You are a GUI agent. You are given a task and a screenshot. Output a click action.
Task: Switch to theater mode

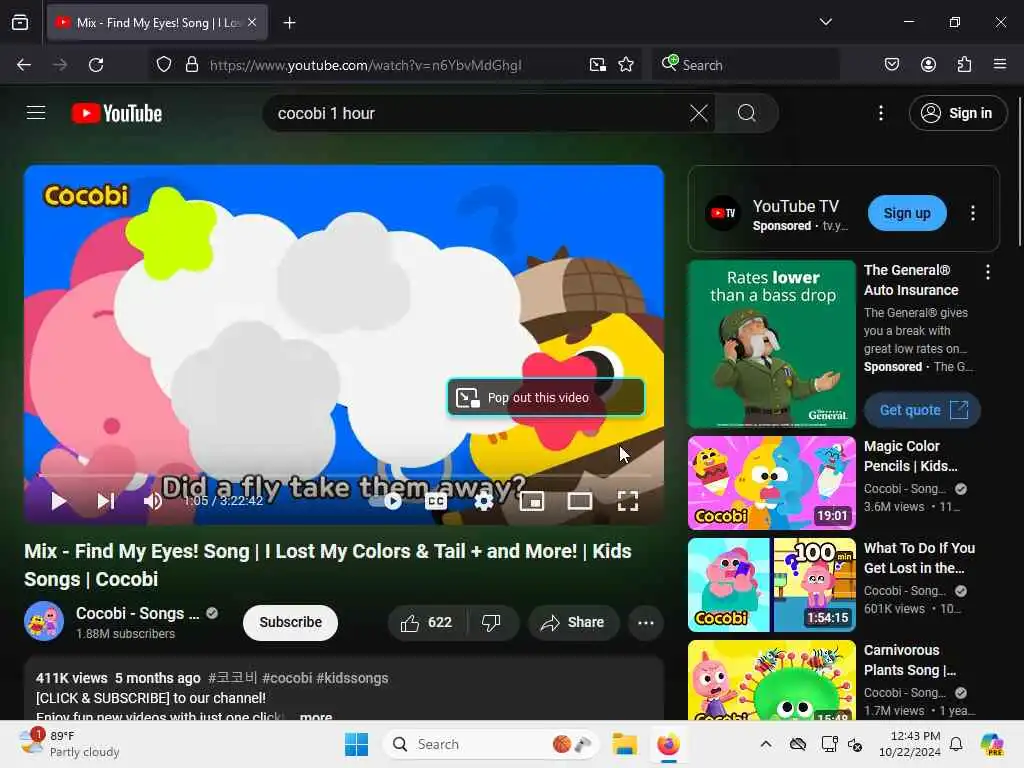(x=580, y=501)
